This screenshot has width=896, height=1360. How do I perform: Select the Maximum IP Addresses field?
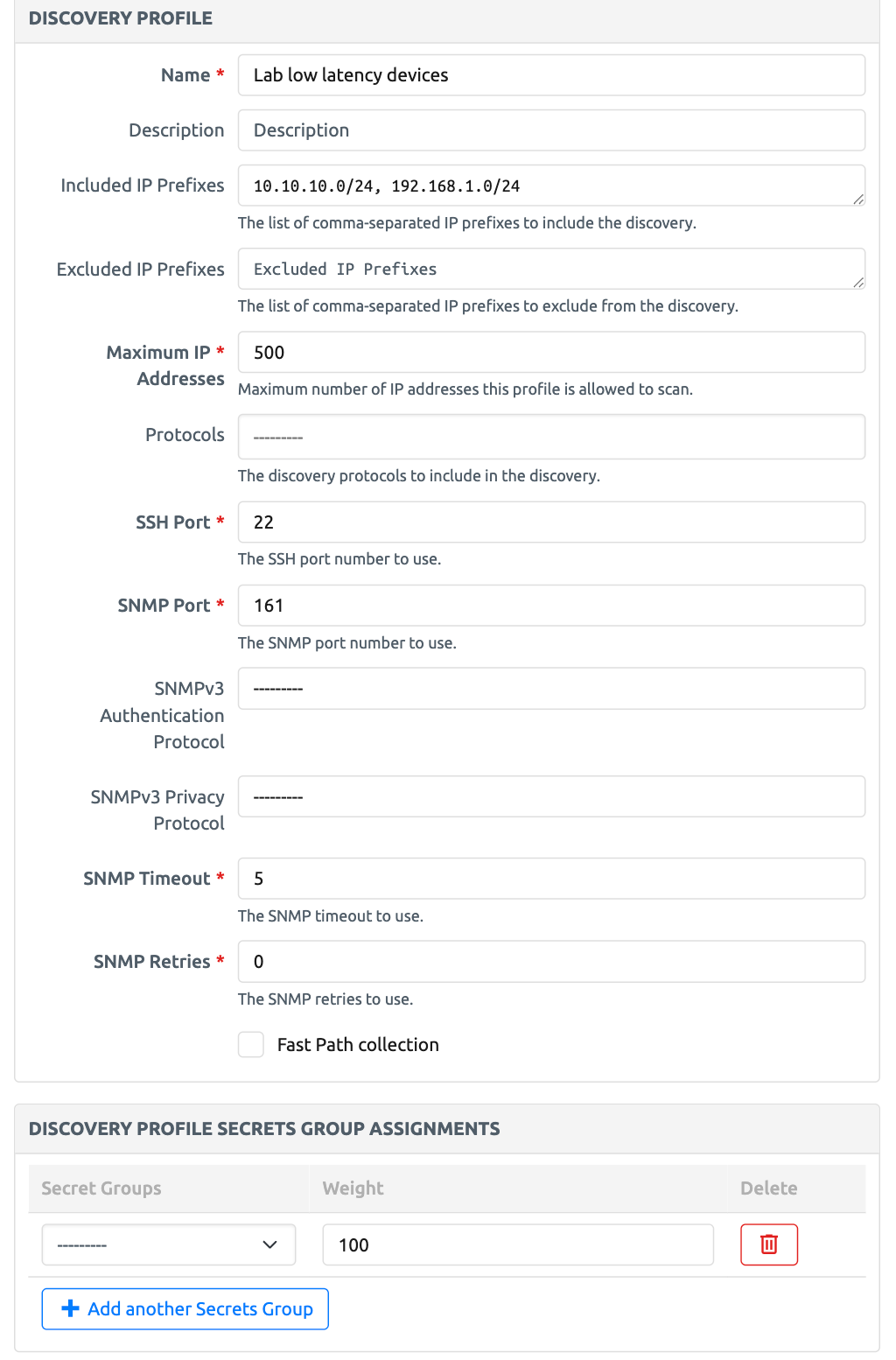click(551, 352)
